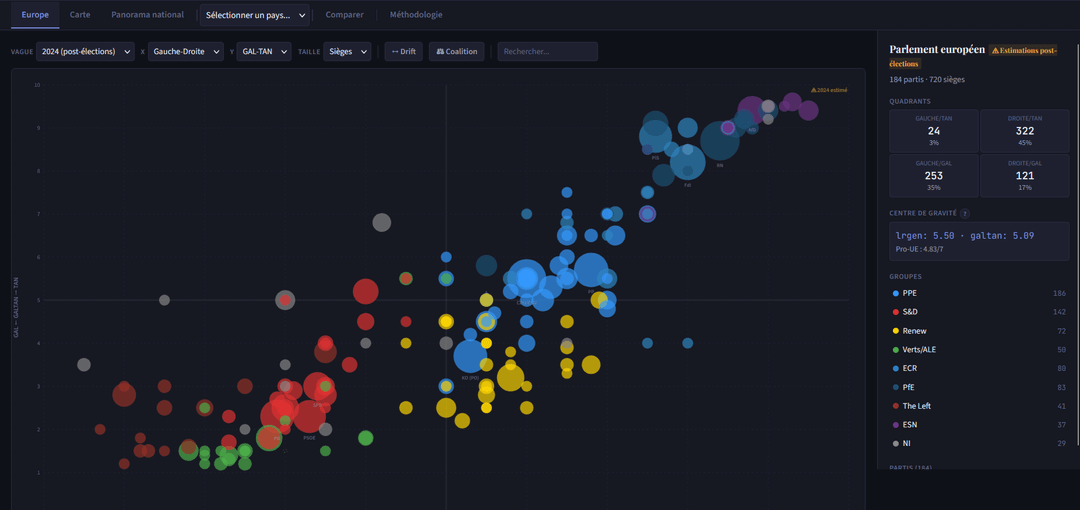Toggle the Coalition mode button
The image size is (1080, 510).
(x=457, y=51)
